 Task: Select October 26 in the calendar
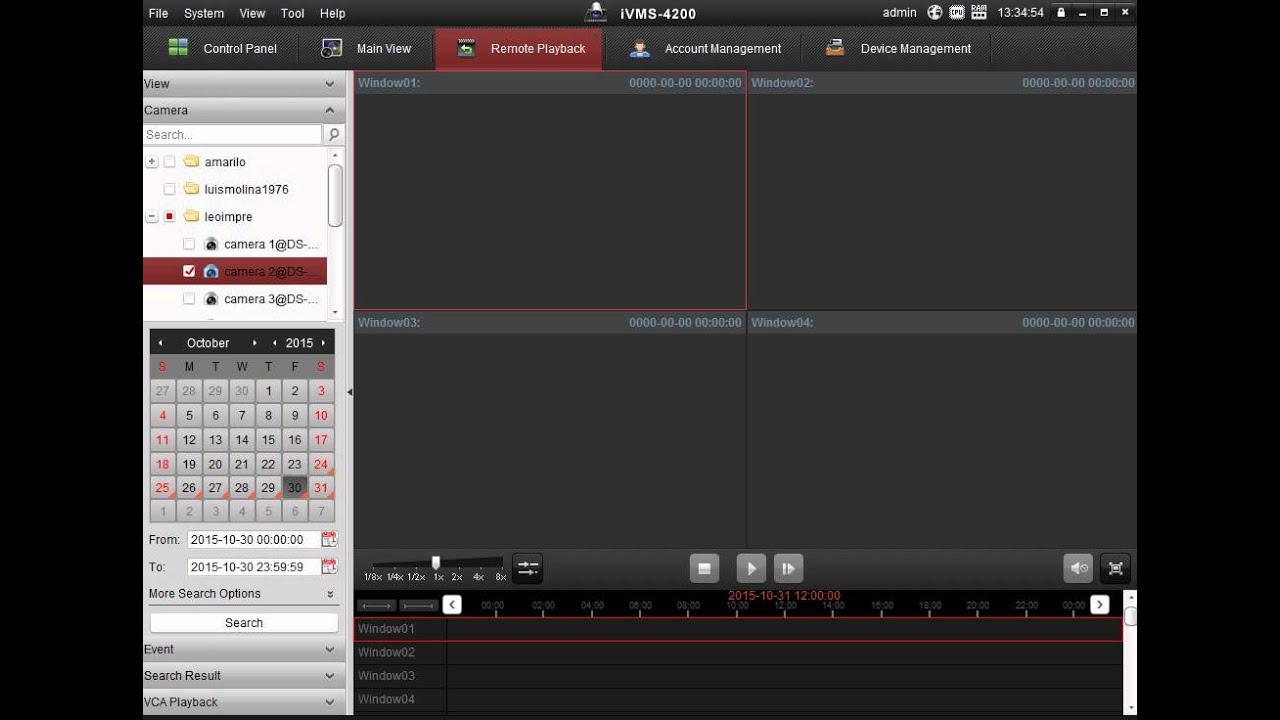pyautogui.click(x=189, y=488)
